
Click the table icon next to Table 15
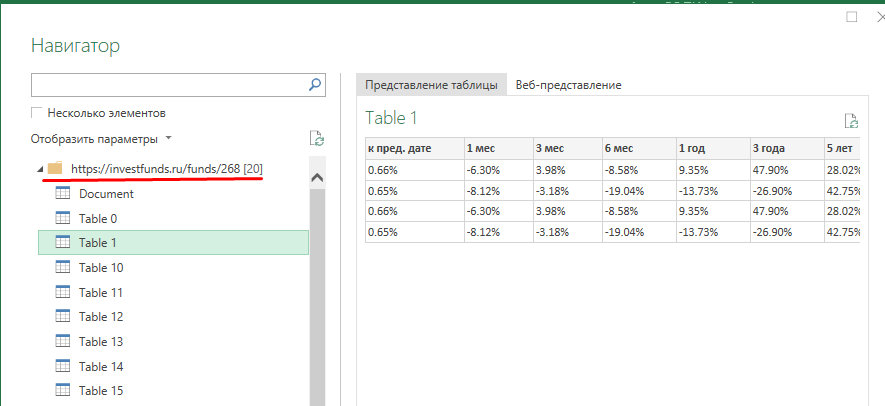63,390
